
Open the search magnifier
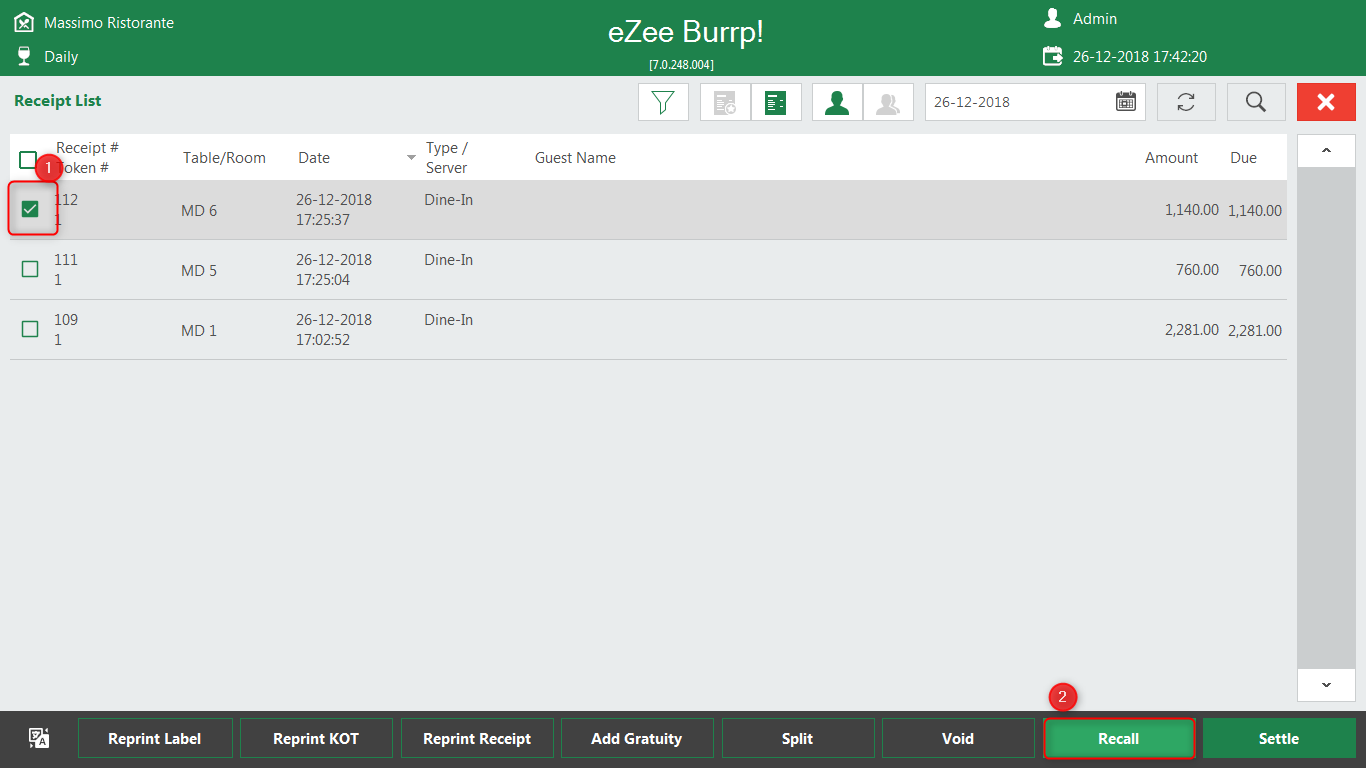point(1256,102)
